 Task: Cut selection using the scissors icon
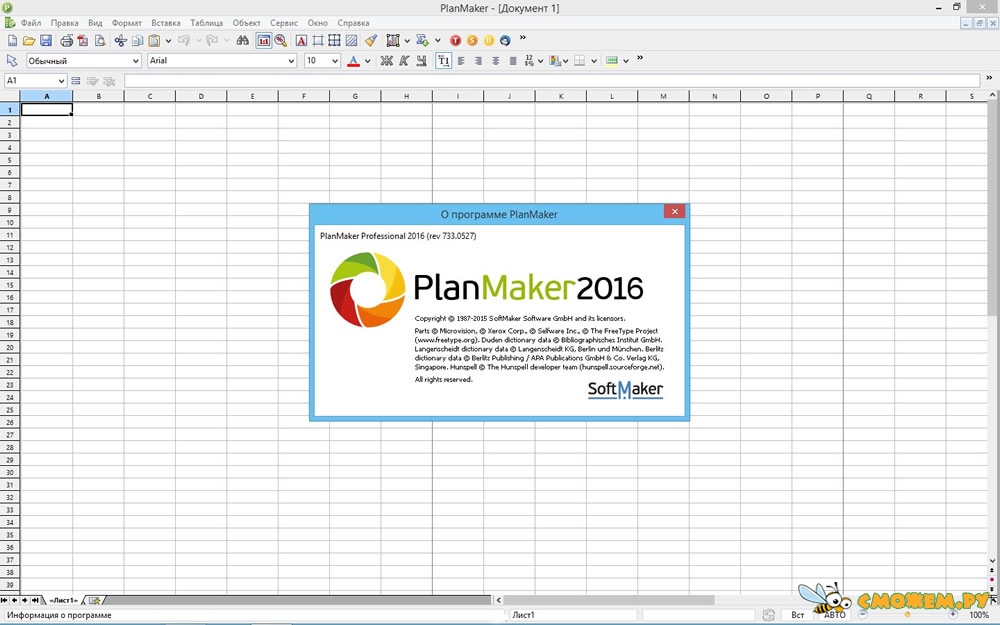click(121, 40)
